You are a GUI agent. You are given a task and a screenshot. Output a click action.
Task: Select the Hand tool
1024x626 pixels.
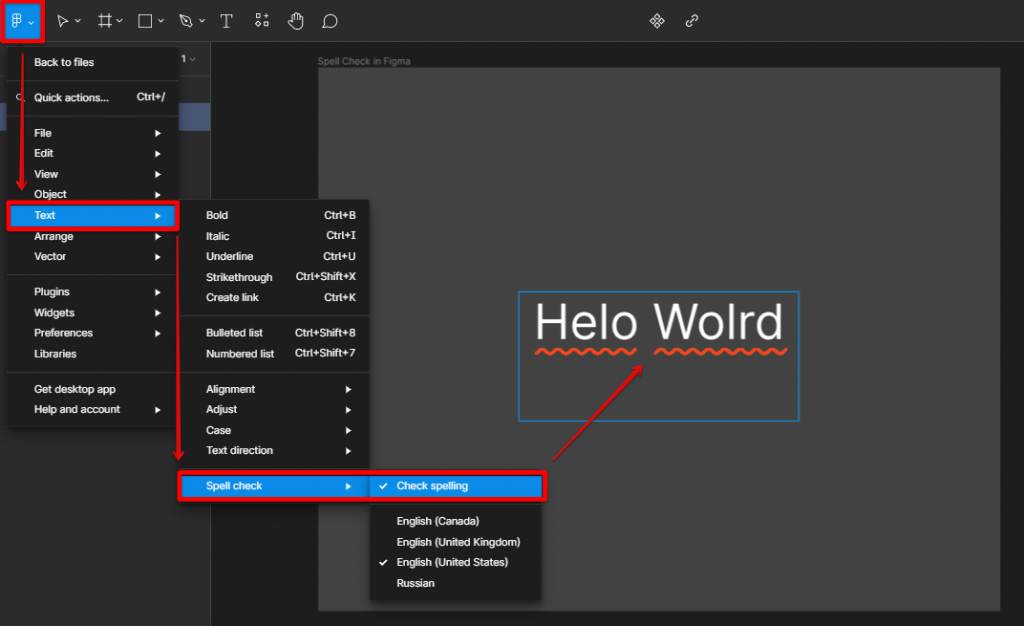295,21
